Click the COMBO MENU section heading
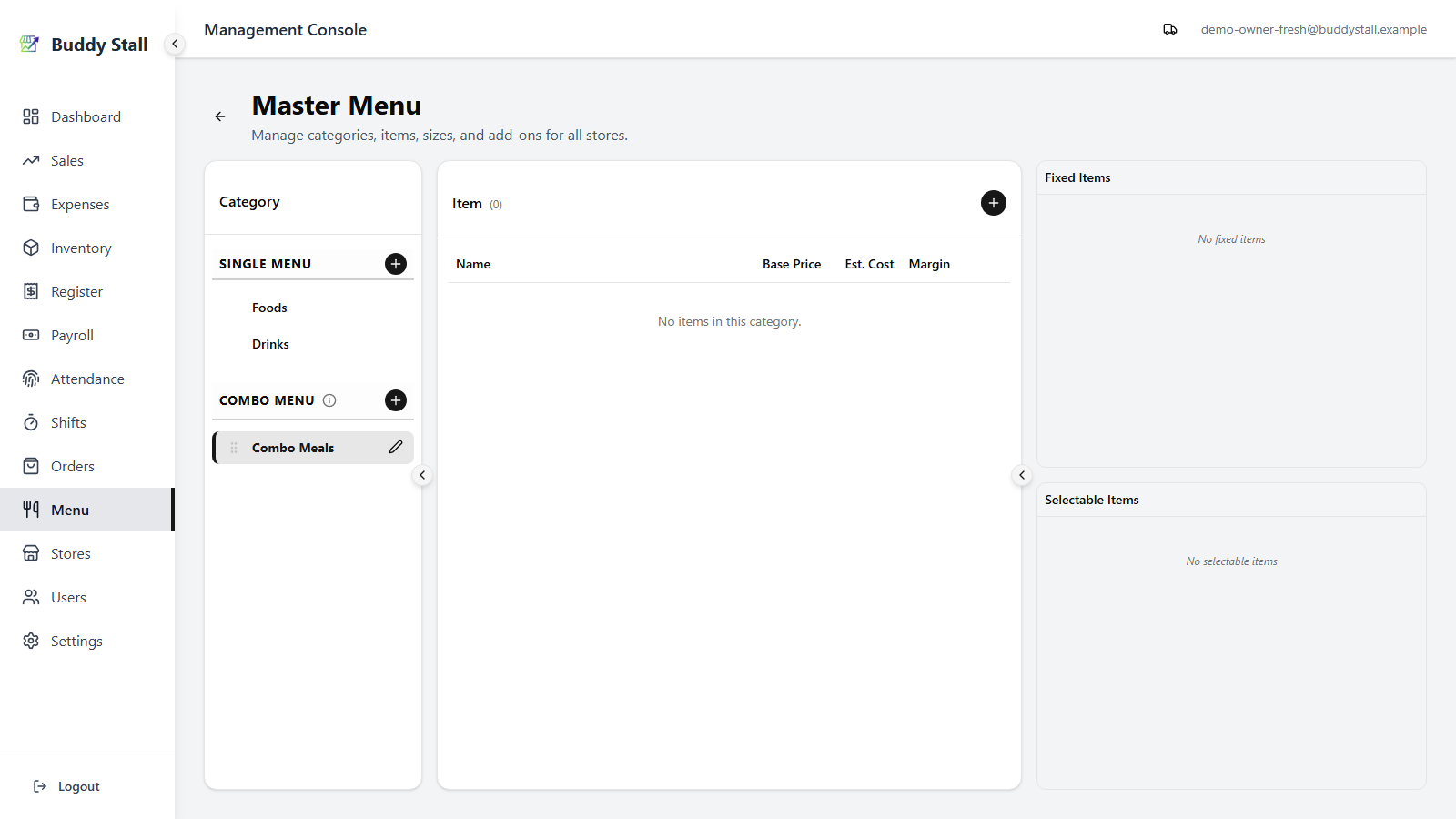 tap(267, 400)
